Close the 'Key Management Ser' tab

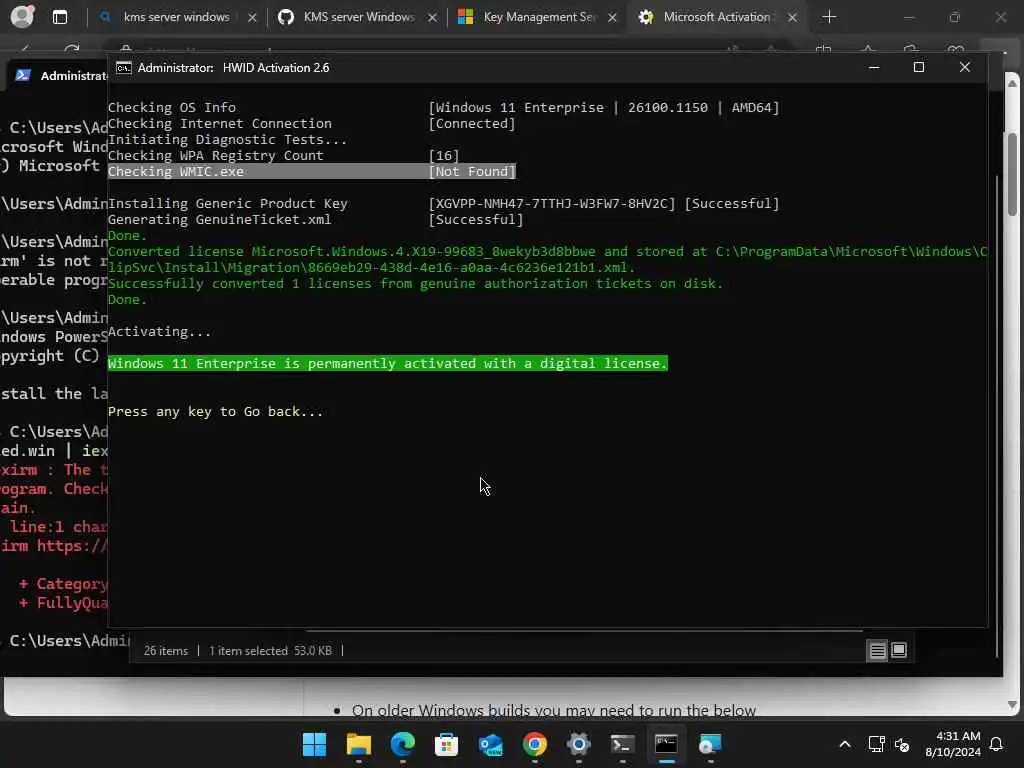coord(613,18)
